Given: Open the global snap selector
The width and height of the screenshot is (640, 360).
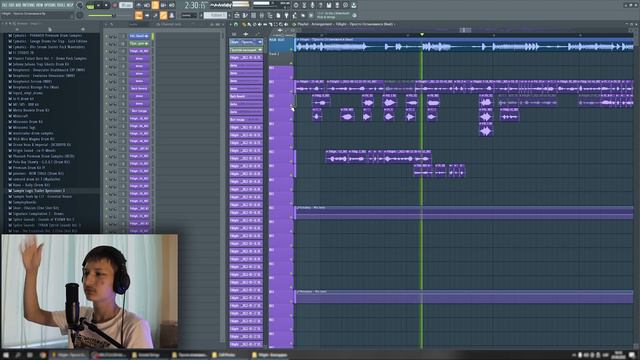Looking at the screenshot, I should [x=189, y=15].
